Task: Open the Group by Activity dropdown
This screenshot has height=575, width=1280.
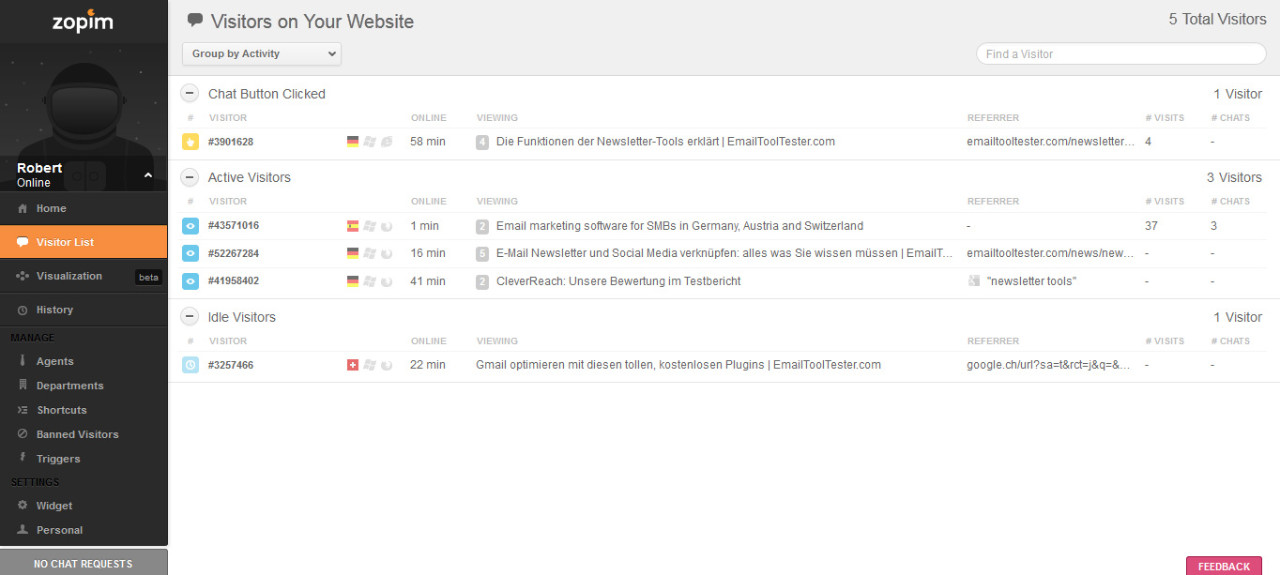Action: 261,54
